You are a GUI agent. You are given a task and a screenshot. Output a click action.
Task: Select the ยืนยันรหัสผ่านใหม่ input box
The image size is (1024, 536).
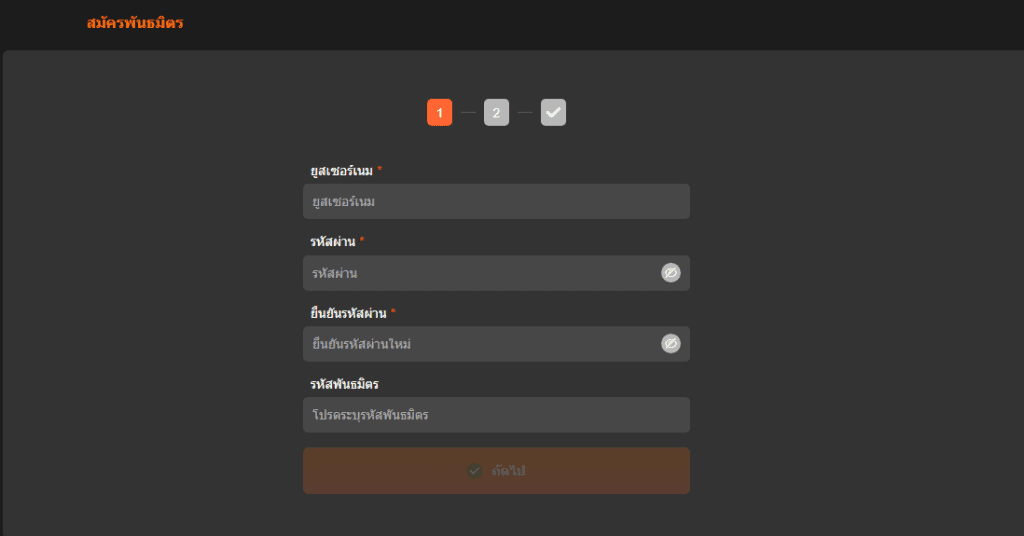coord(480,344)
